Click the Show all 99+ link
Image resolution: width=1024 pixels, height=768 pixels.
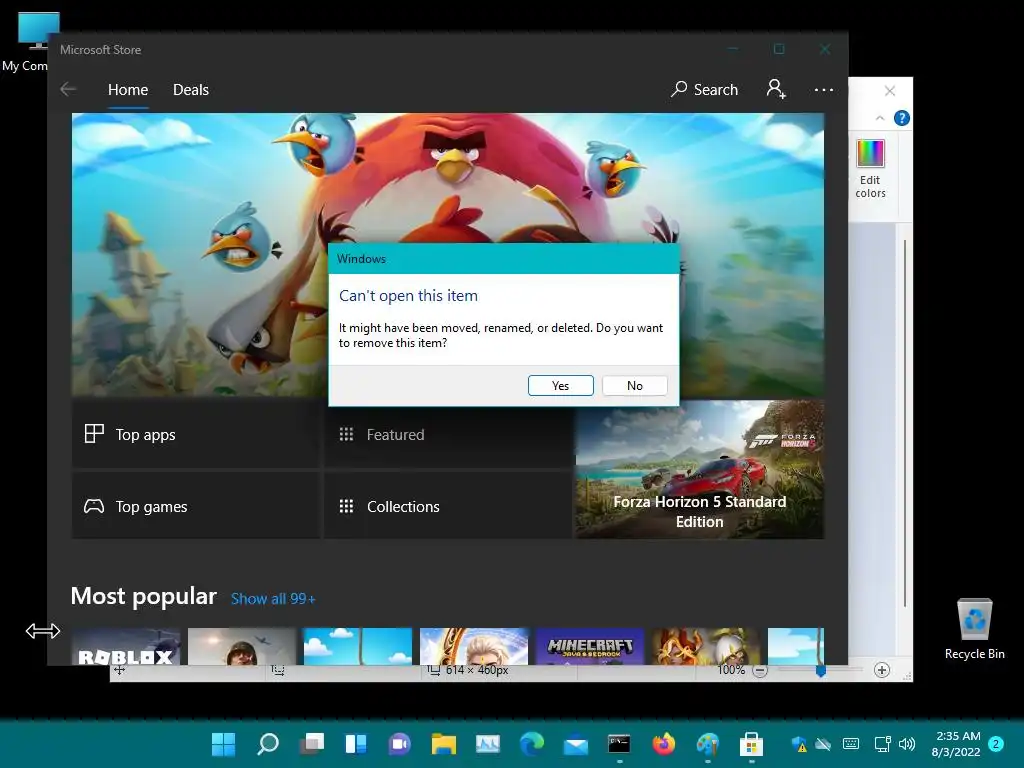(x=273, y=599)
